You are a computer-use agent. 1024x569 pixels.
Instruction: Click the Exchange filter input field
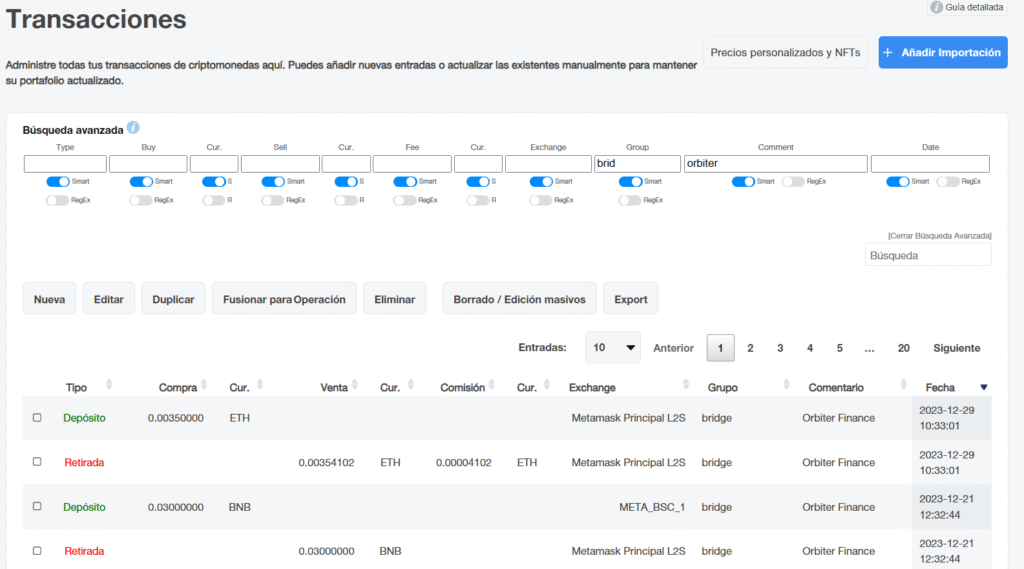pyautogui.click(x=548, y=163)
